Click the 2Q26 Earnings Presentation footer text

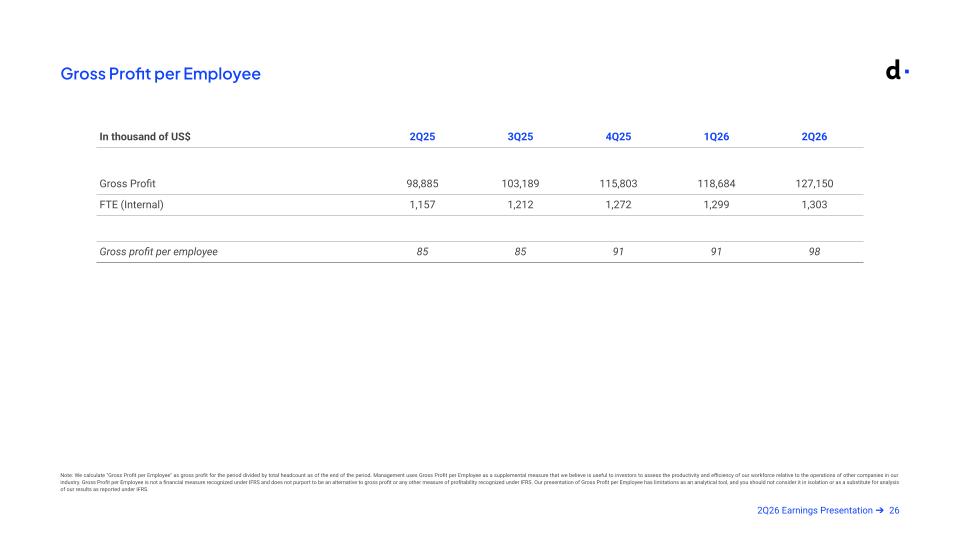[815, 511]
